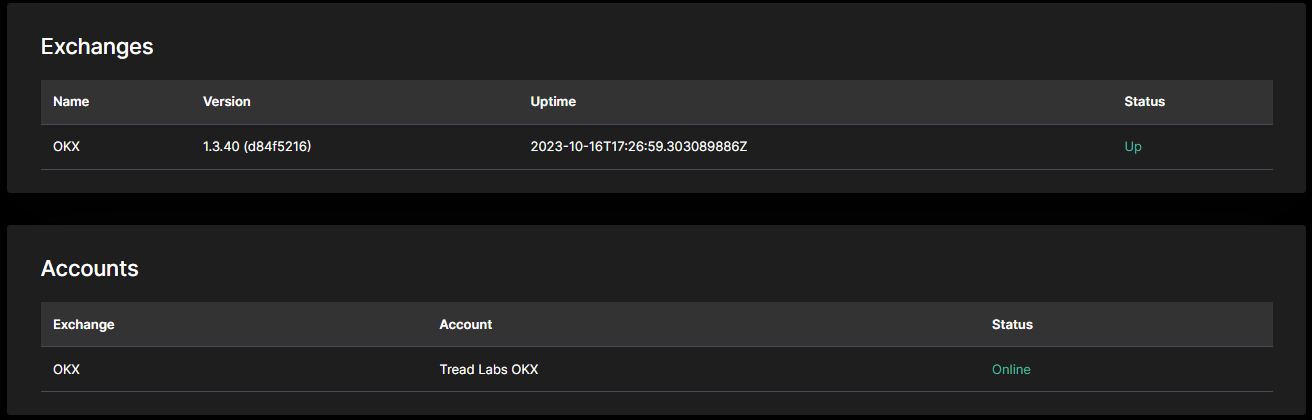Click the green Up status
The width and height of the screenshot is (1312, 420).
[1132, 147]
